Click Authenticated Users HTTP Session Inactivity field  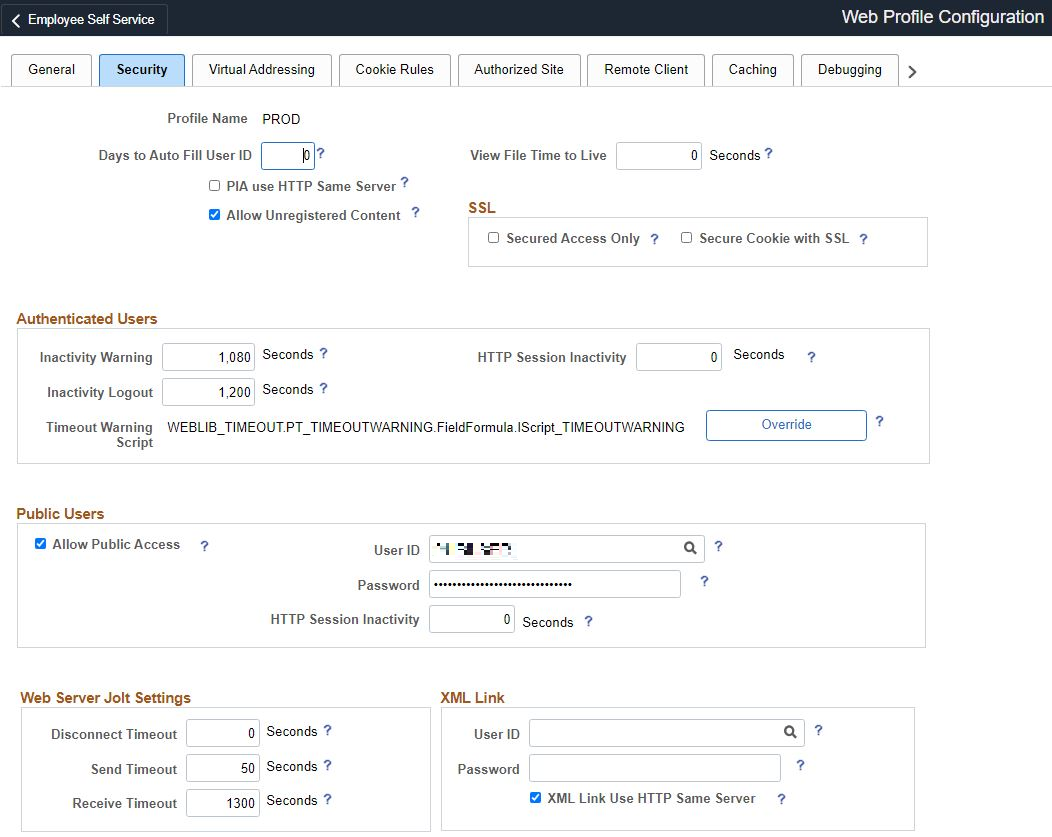click(679, 357)
